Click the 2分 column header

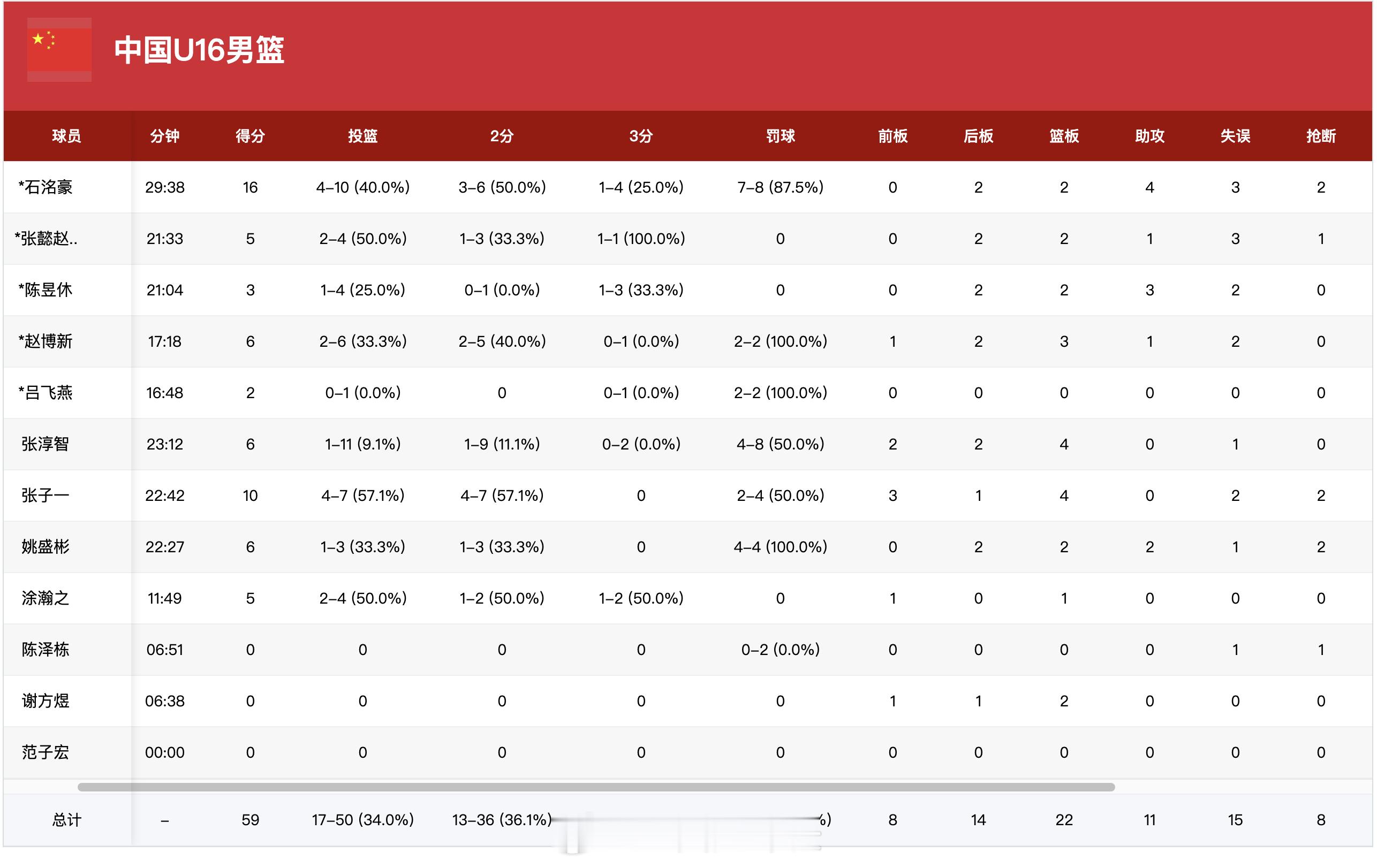[502, 136]
